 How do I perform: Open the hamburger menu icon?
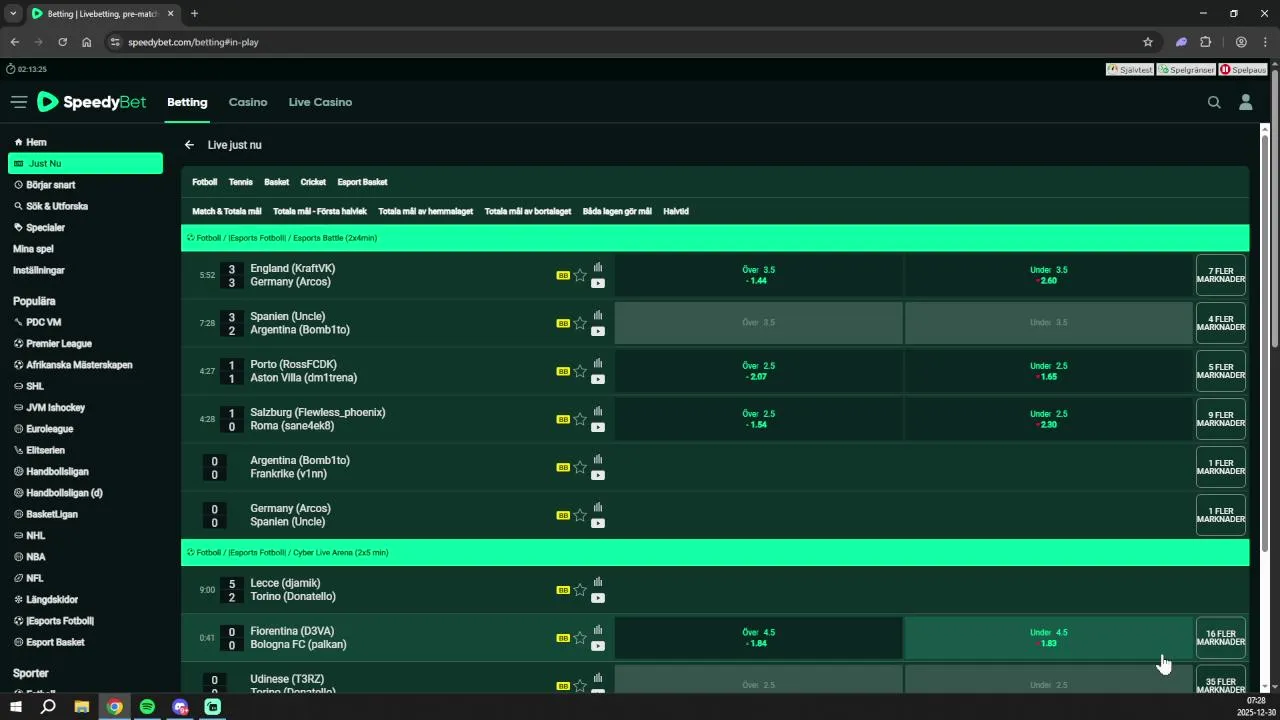click(x=19, y=102)
